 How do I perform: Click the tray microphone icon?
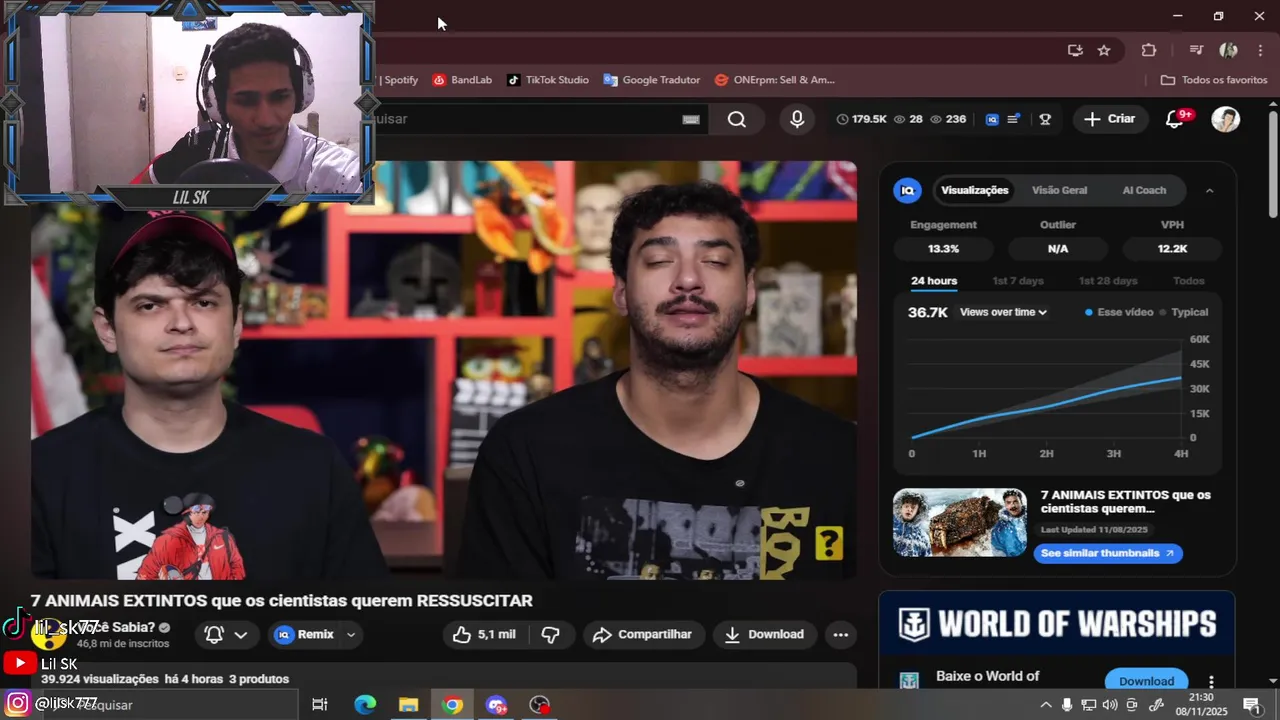point(1067,705)
